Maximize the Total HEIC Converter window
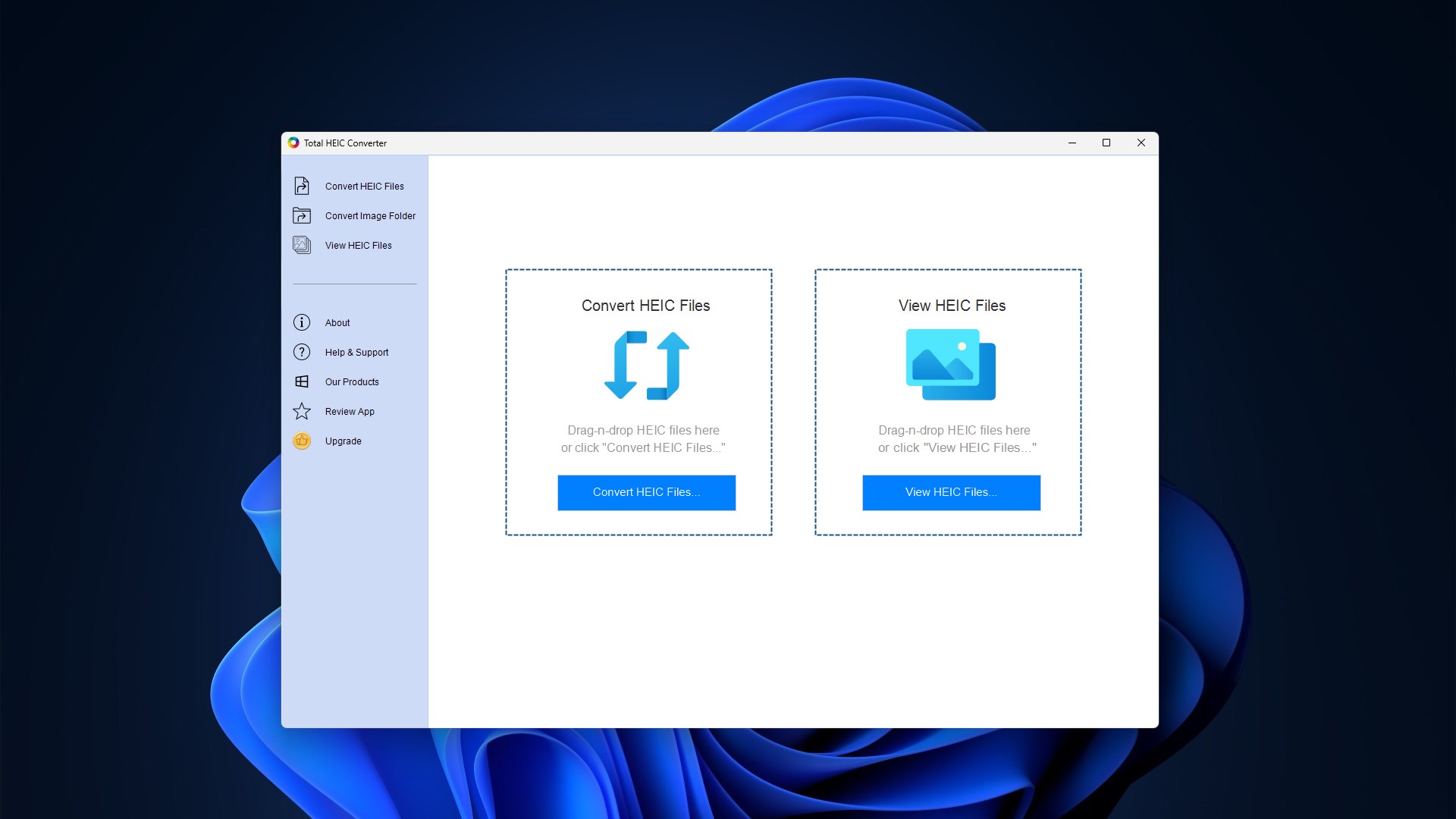1456x819 pixels. (1106, 143)
